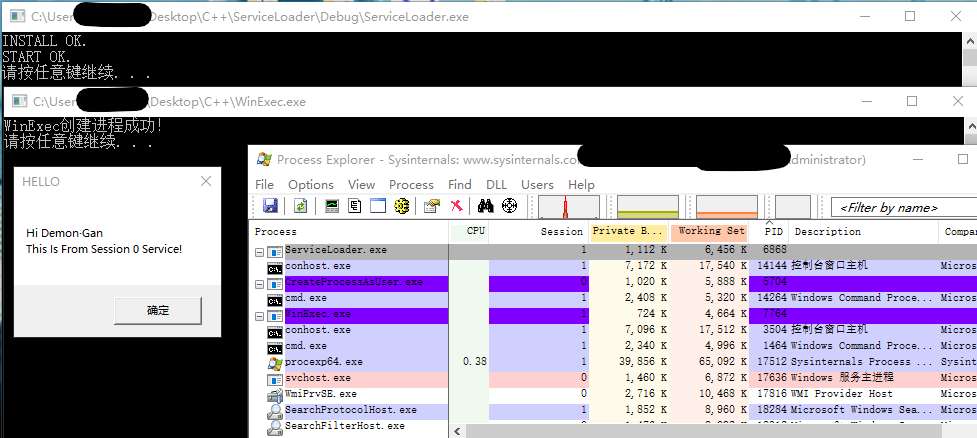This screenshot has width=977, height=438.
Task: Open the DLL menu
Action: [x=496, y=184]
